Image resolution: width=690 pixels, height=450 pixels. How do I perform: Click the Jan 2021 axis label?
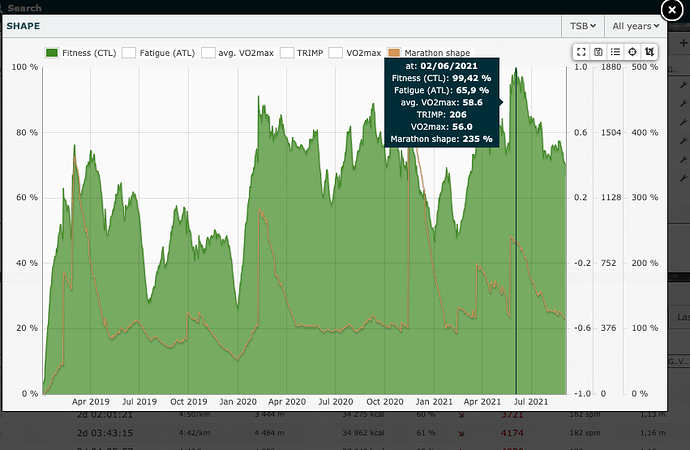pyautogui.click(x=434, y=402)
